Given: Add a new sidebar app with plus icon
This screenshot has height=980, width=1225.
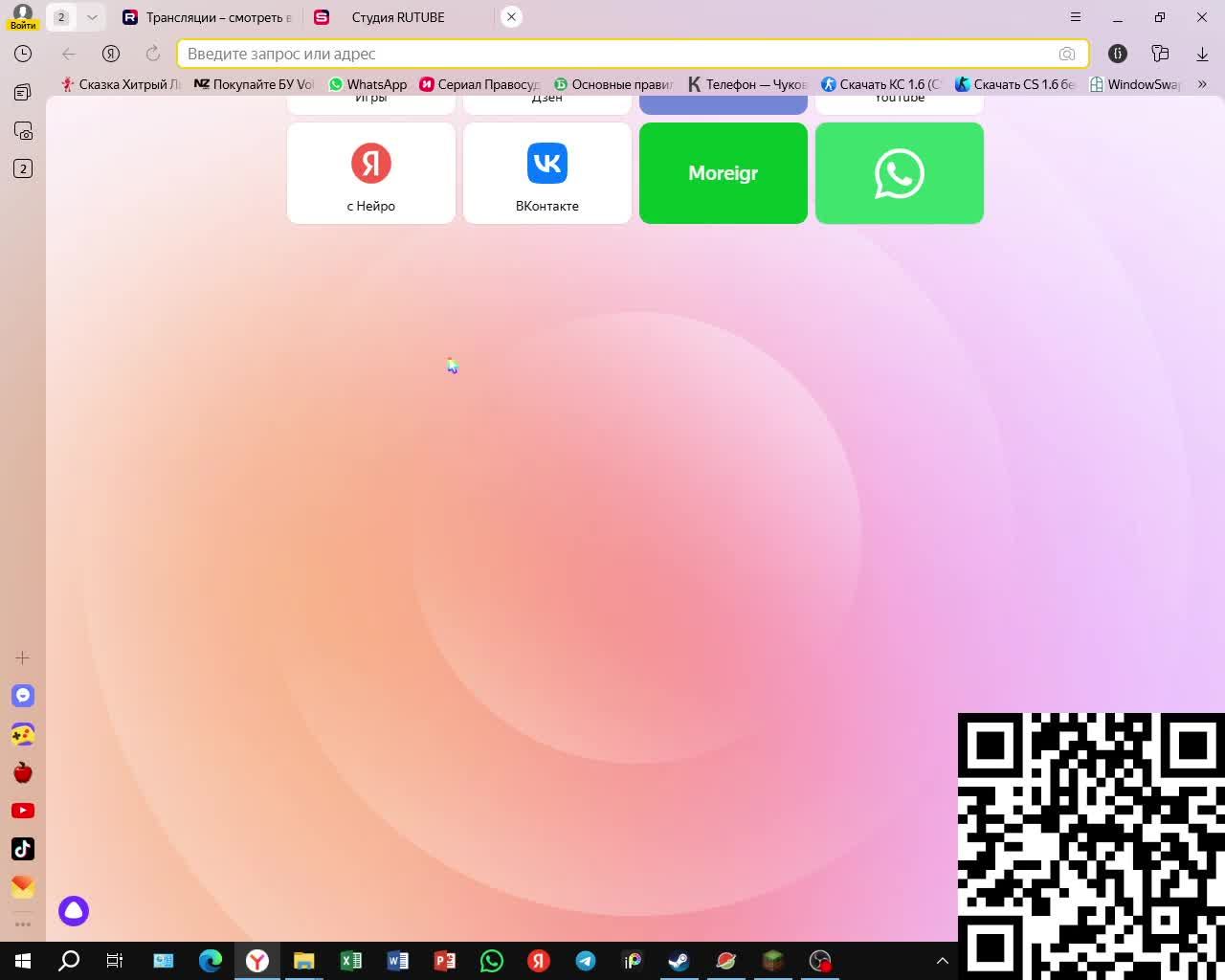Looking at the screenshot, I should pyautogui.click(x=23, y=657).
